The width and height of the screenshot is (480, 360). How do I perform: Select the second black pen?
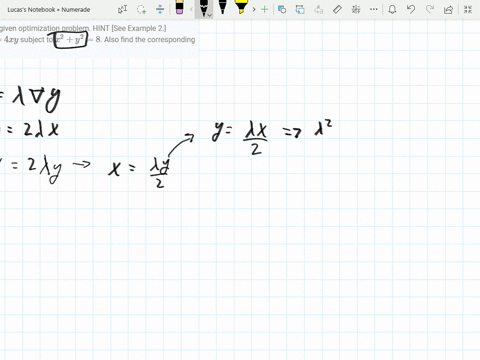(x=222, y=8)
